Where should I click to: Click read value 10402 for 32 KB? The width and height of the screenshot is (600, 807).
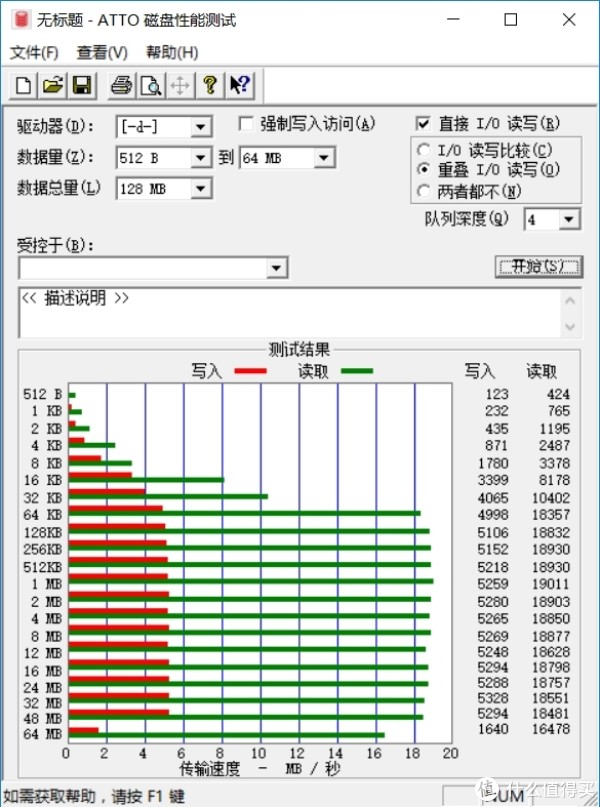551,498
